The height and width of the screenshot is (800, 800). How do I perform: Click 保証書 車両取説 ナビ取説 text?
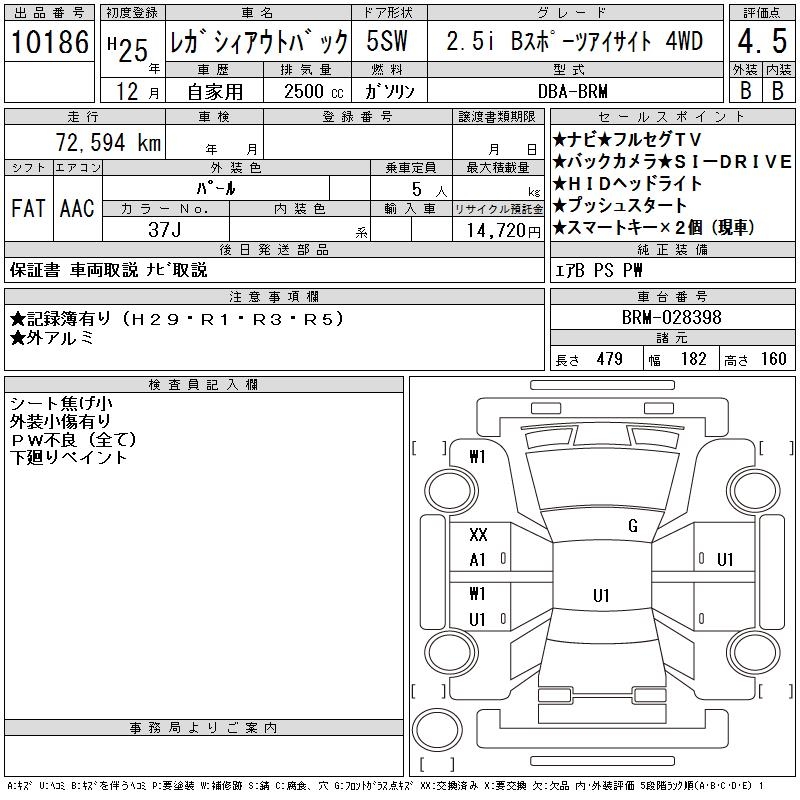tap(109, 270)
